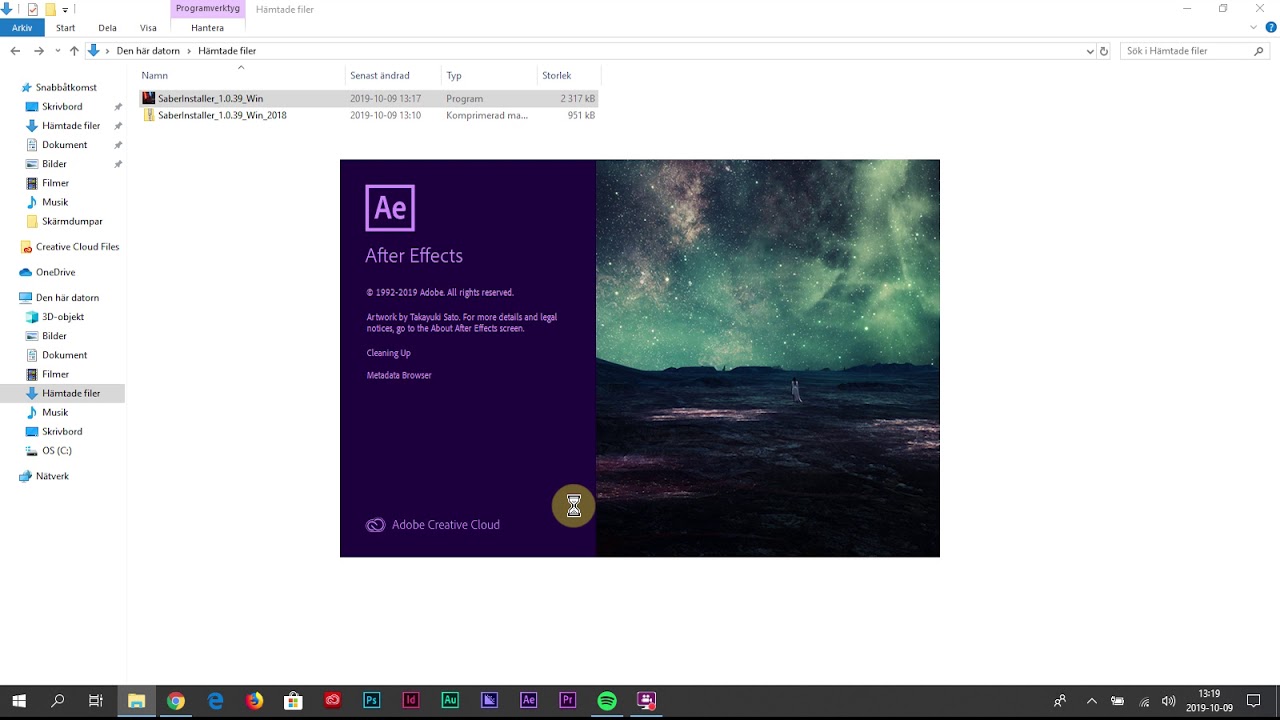Open After Effects from the taskbar
The height and width of the screenshot is (720, 1280).
point(528,701)
